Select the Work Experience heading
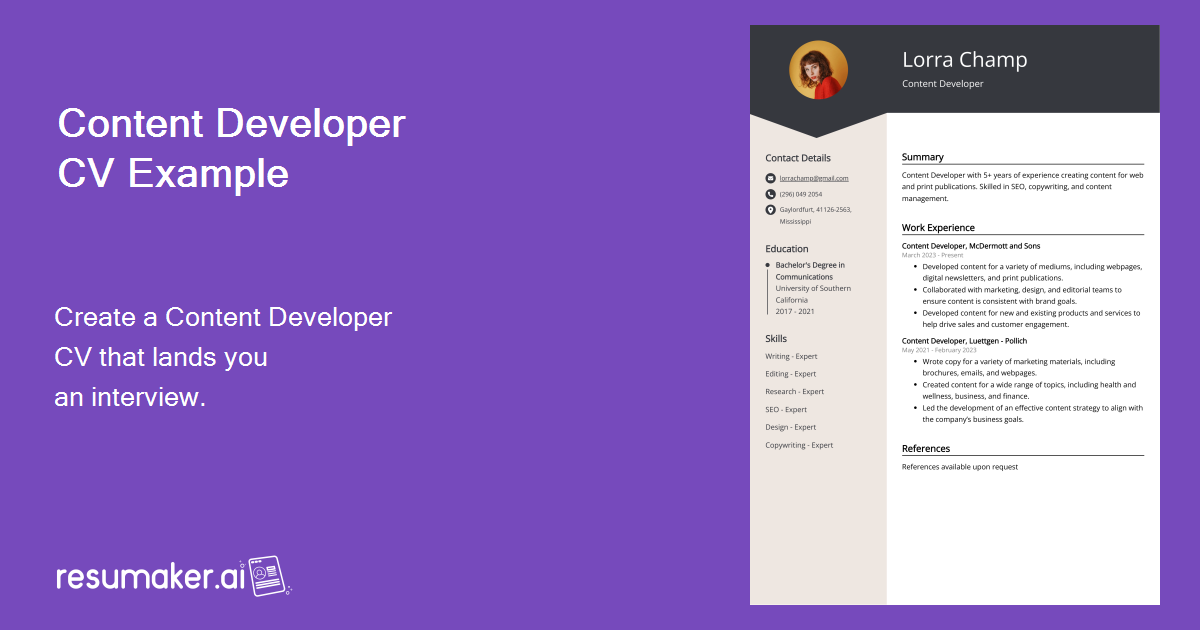 coord(938,228)
